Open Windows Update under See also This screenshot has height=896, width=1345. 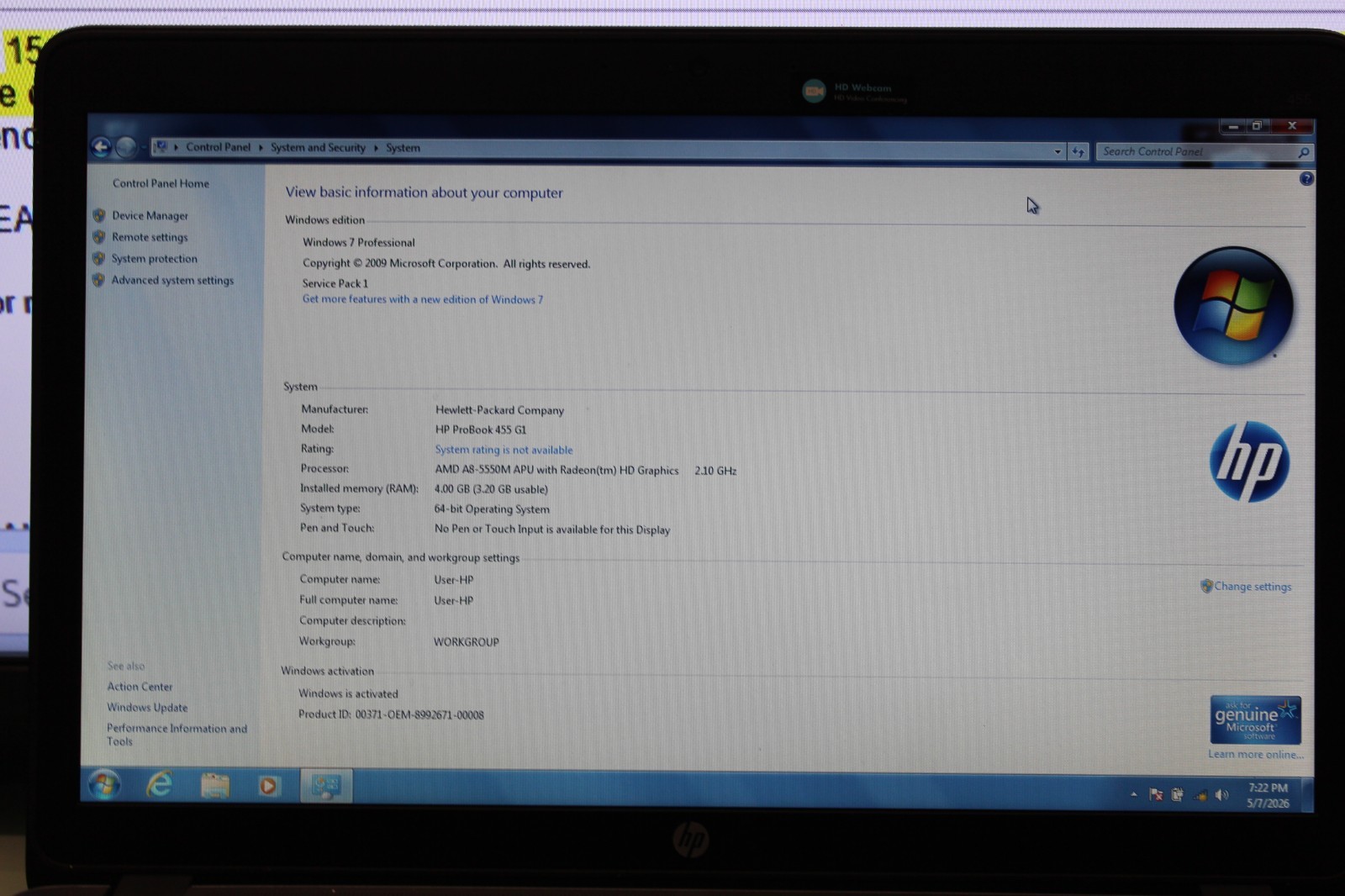[147, 708]
